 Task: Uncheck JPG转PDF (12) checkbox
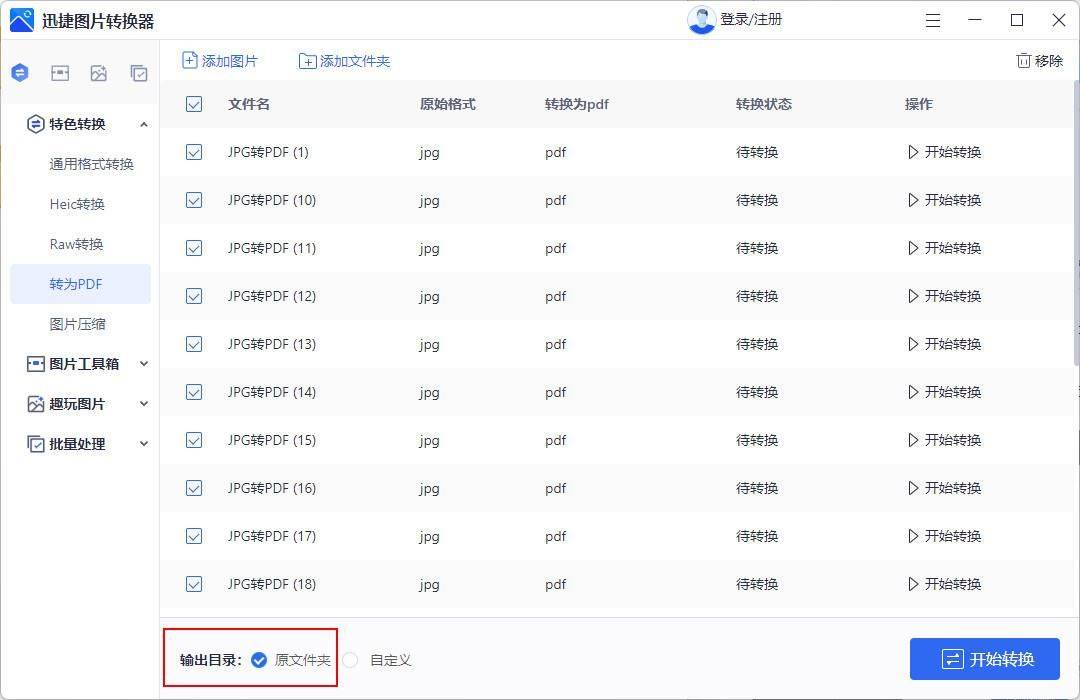[x=194, y=296]
